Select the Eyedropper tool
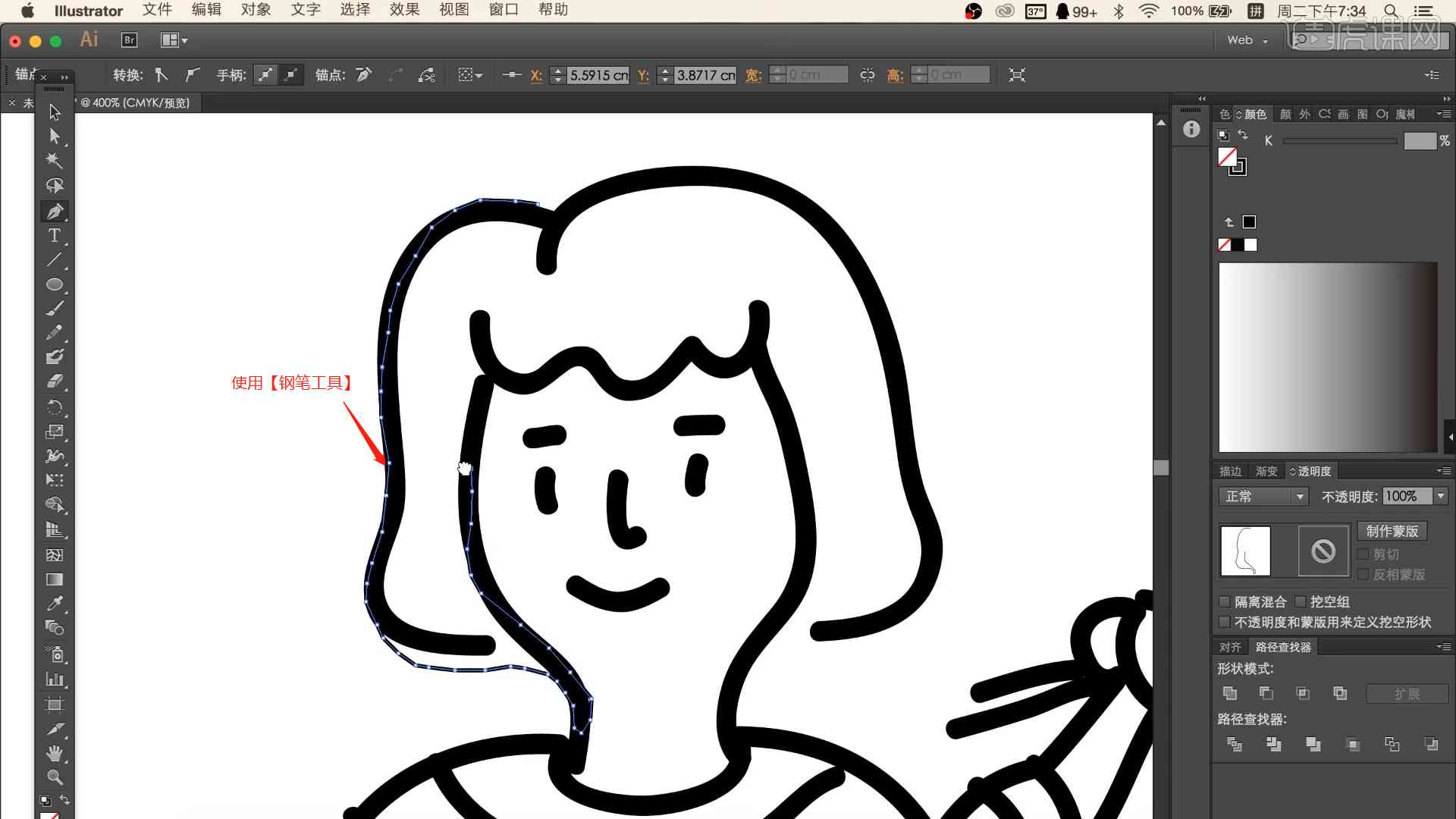 (x=55, y=603)
